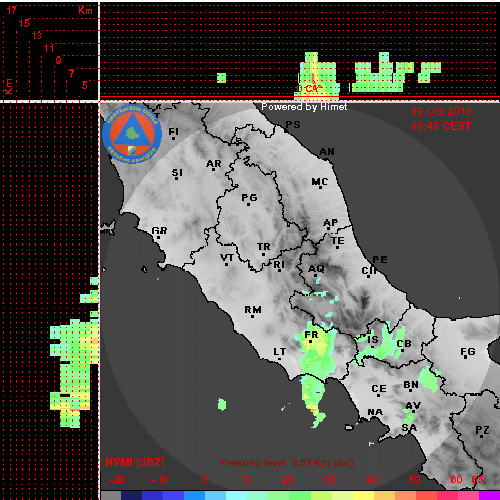The height and width of the screenshot is (500, 500).
Task: Click the SA city label
Action: click(x=409, y=428)
